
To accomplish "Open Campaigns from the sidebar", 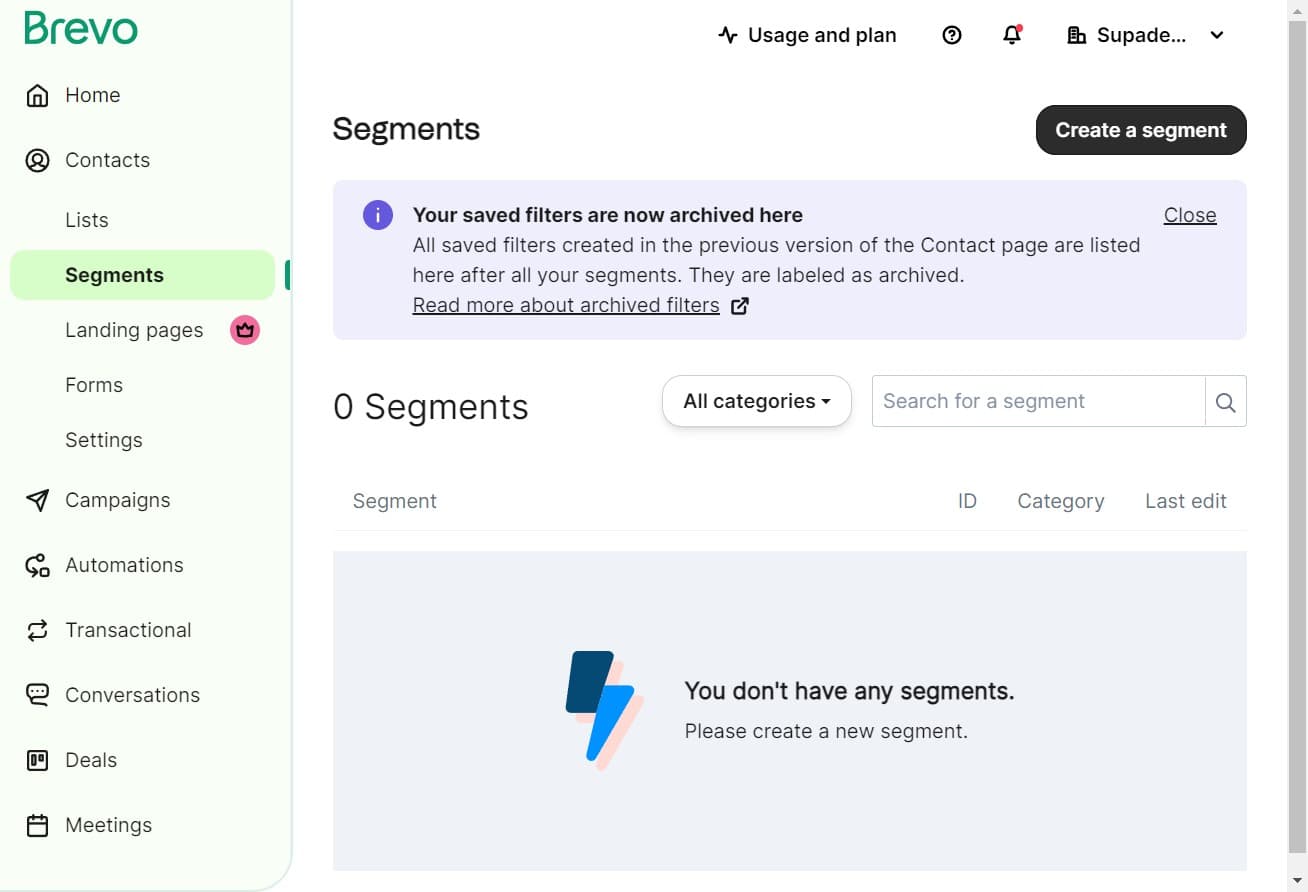I will 116,500.
